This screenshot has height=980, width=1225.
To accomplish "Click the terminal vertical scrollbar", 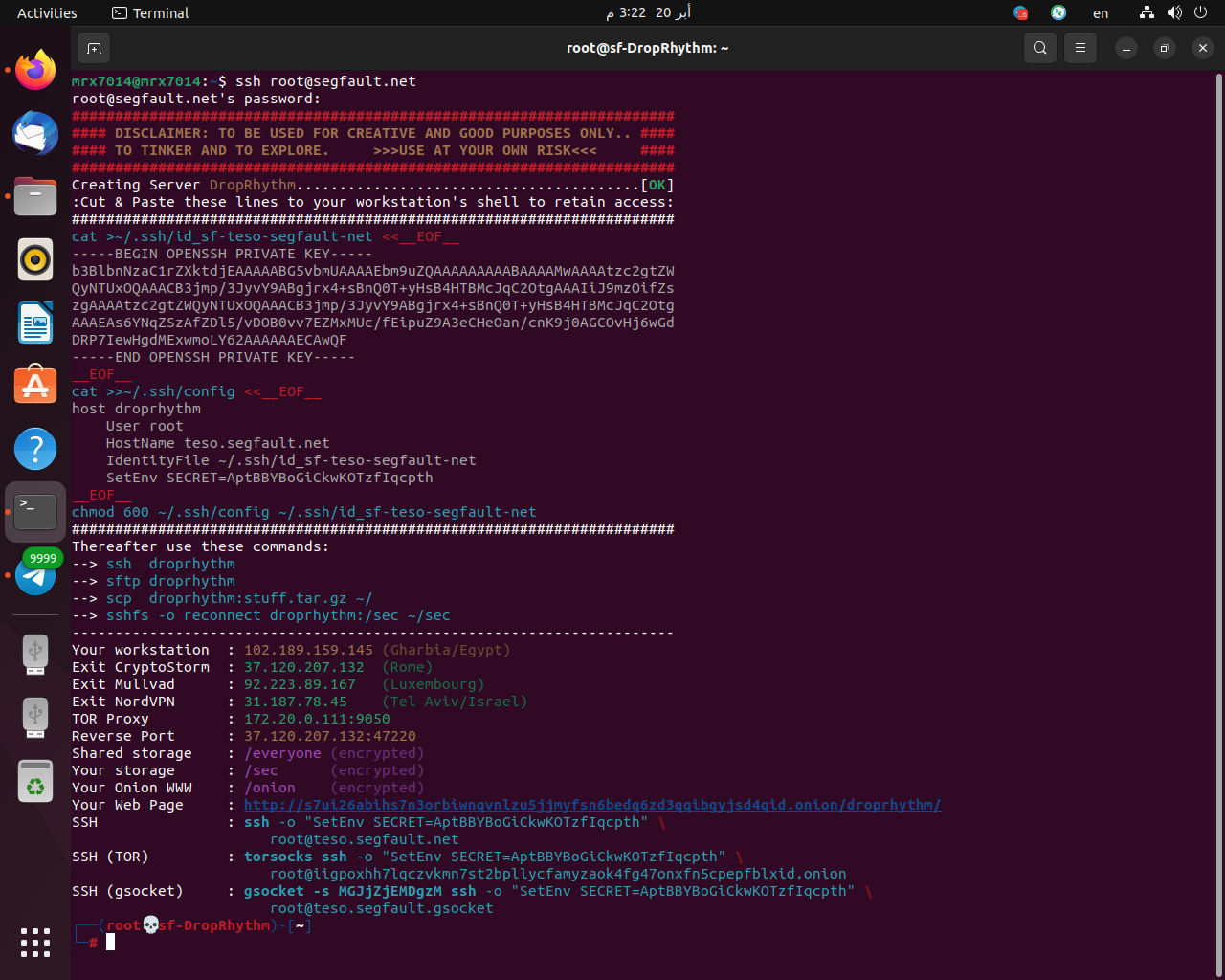I will click(x=1218, y=524).
